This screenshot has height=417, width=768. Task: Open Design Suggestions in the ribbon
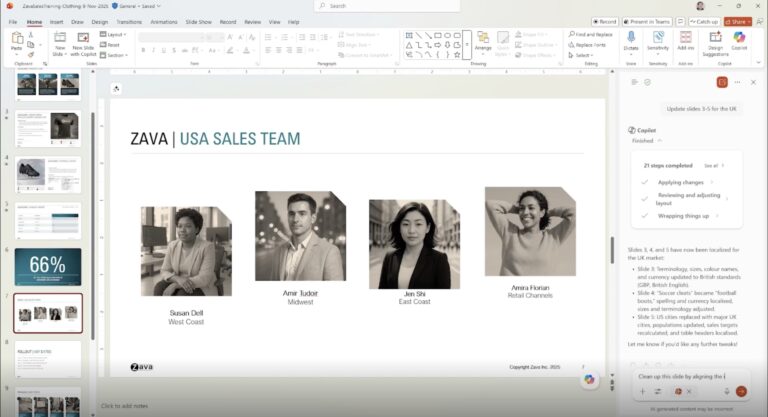coord(715,42)
